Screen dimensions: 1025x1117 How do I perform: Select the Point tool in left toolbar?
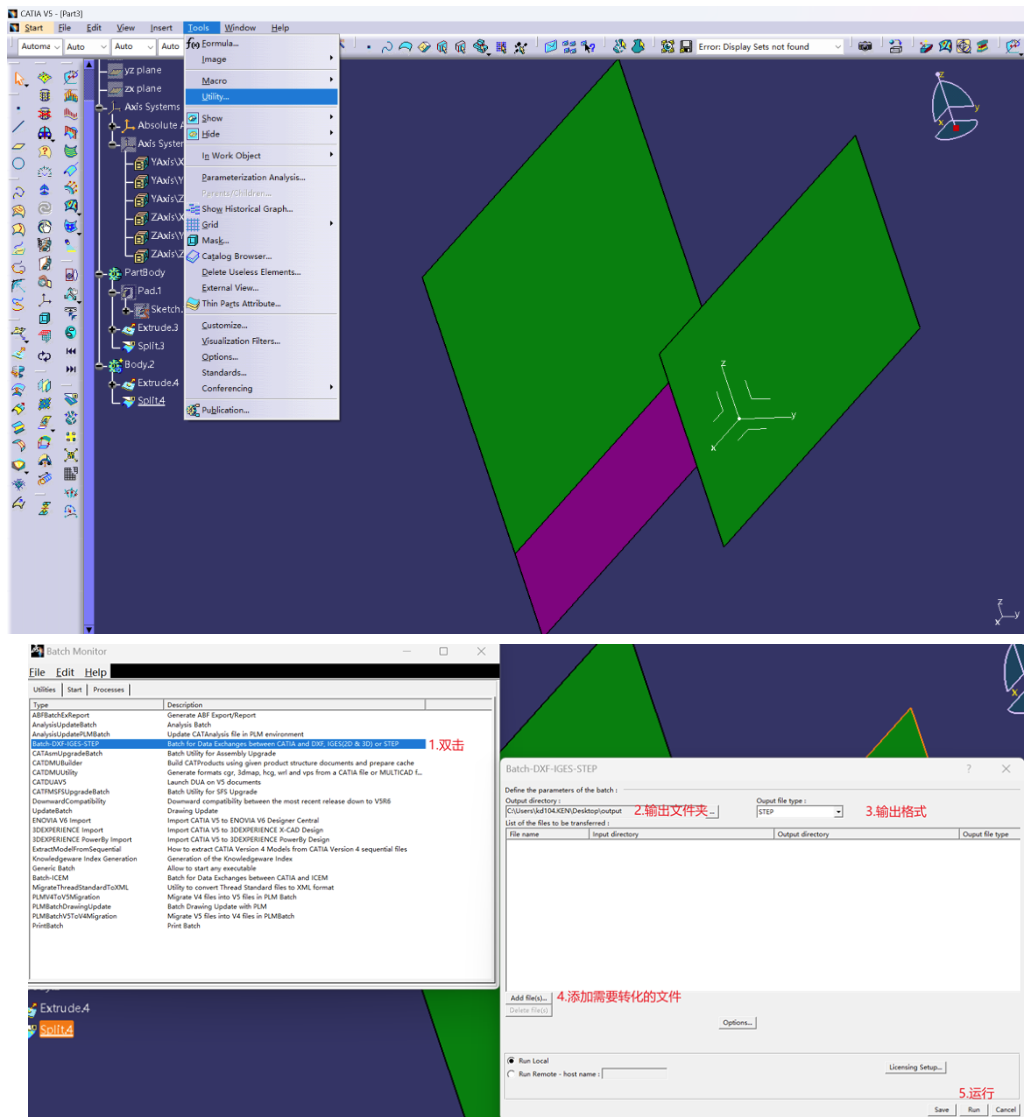(x=19, y=109)
